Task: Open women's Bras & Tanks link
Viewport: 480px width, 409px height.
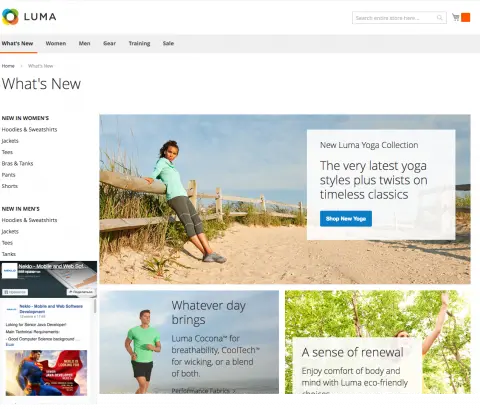Action: 17,163
